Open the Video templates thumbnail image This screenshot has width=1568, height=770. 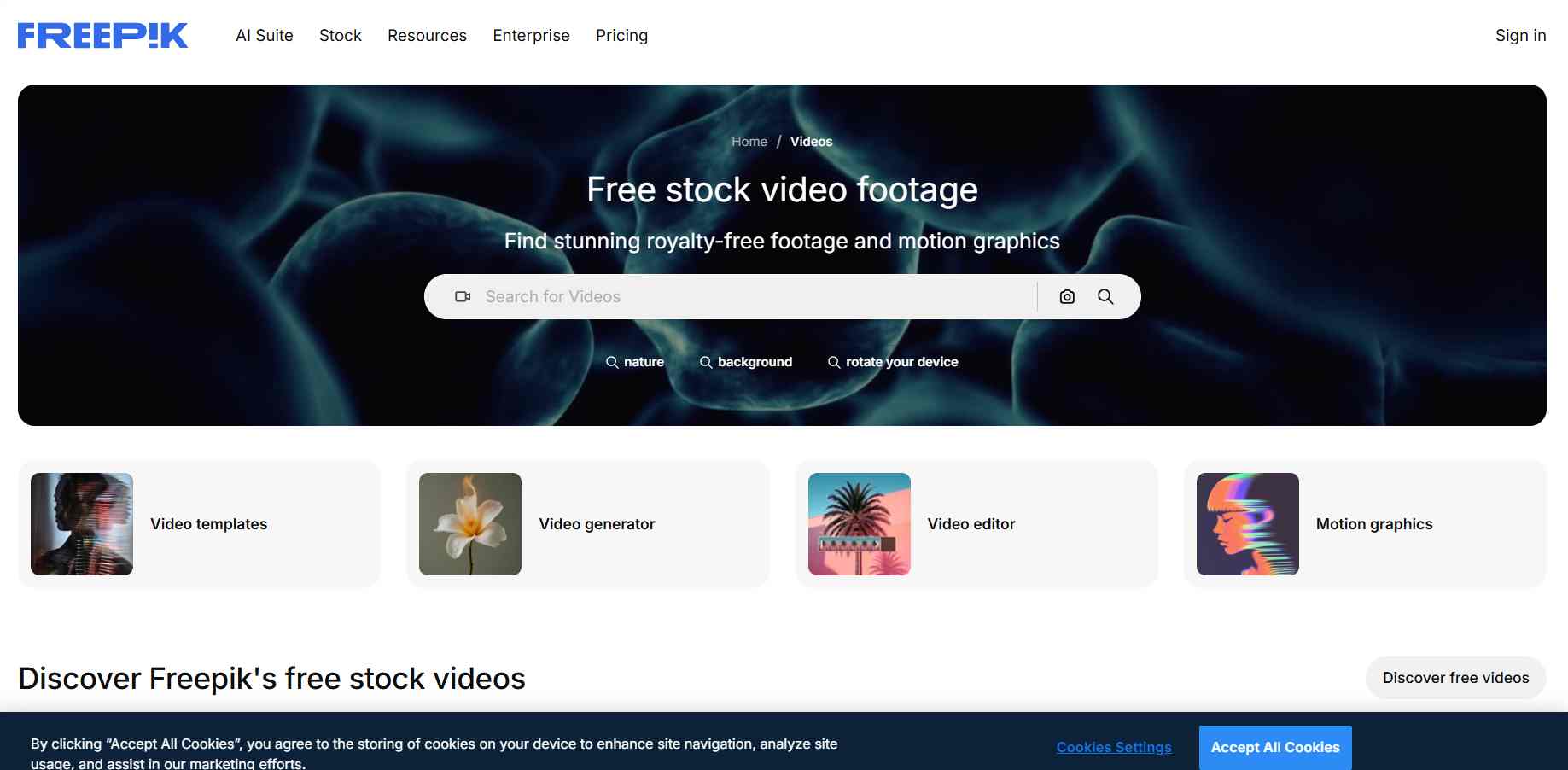pos(82,524)
